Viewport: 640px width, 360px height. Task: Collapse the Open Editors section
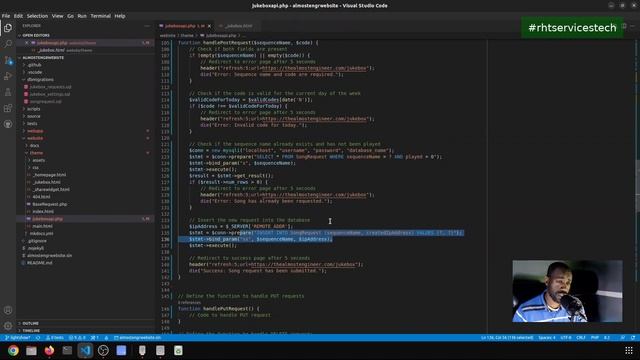pyautogui.click(x=86, y=36)
